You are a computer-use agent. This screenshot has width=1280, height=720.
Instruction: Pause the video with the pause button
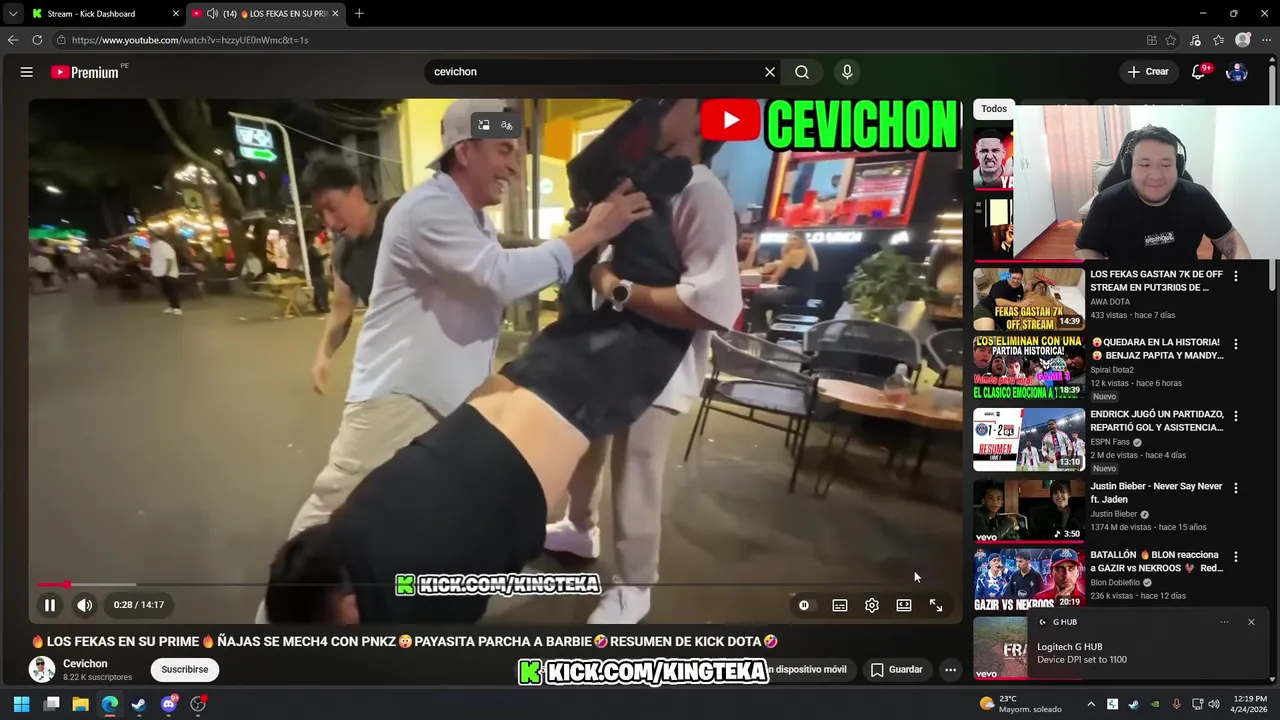point(50,605)
